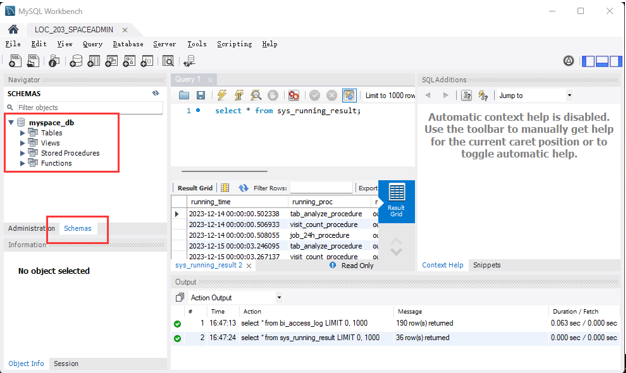The image size is (626, 373).
Task: Toggle automatic context help
Action: 483,95
